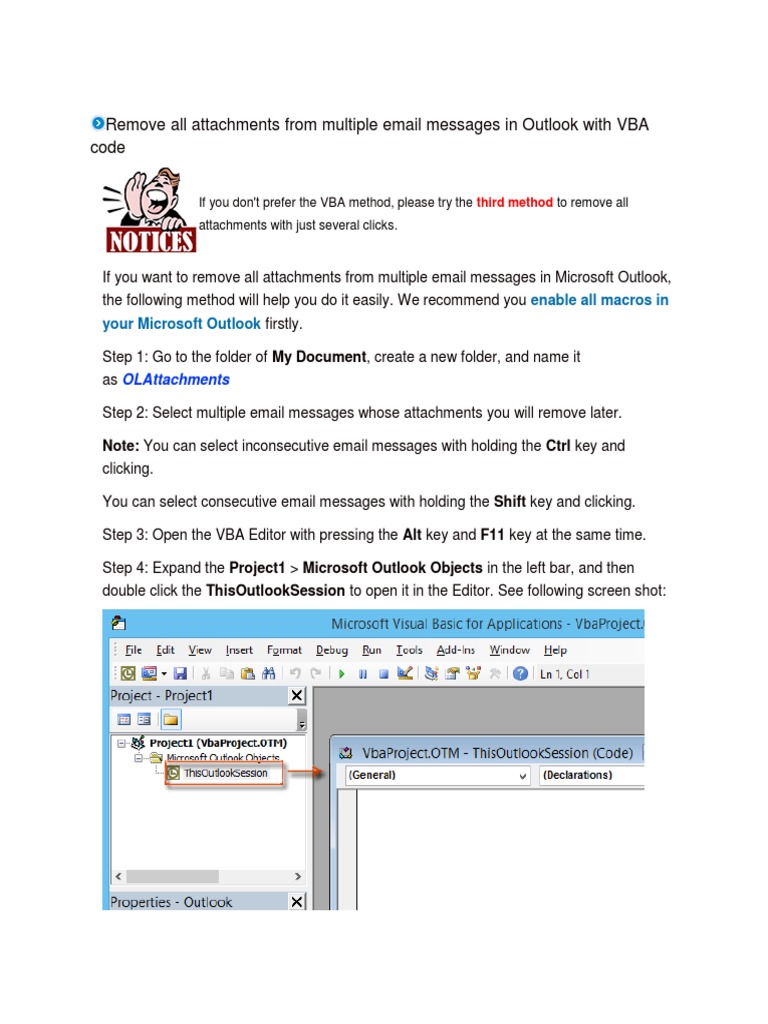Open the View menu
The width and height of the screenshot is (768, 1024).
(200, 650)
